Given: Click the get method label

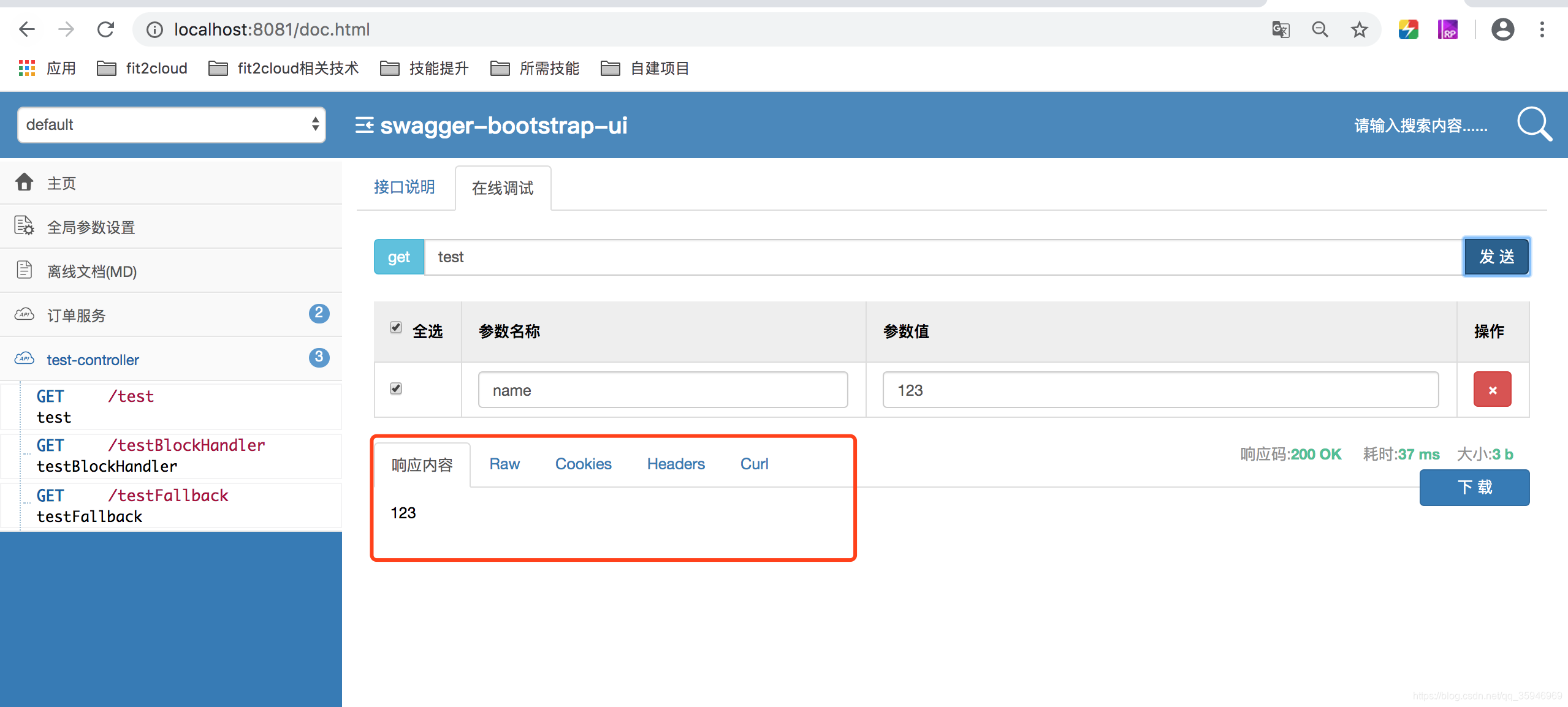Looking at the screenshot, I should point(399,257).
